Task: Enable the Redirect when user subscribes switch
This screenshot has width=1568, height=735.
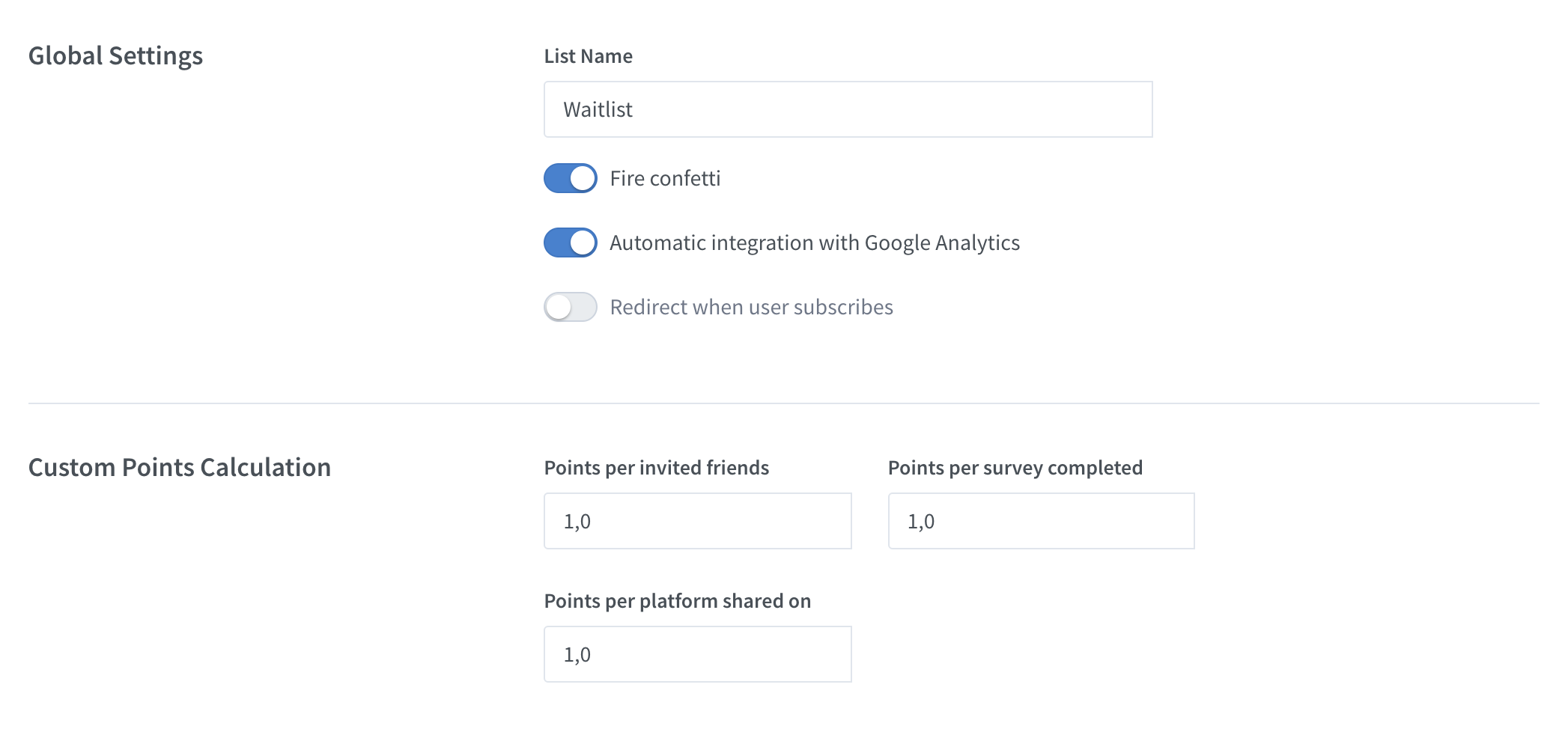Action: pyautogui.click(x=571, y=307)
